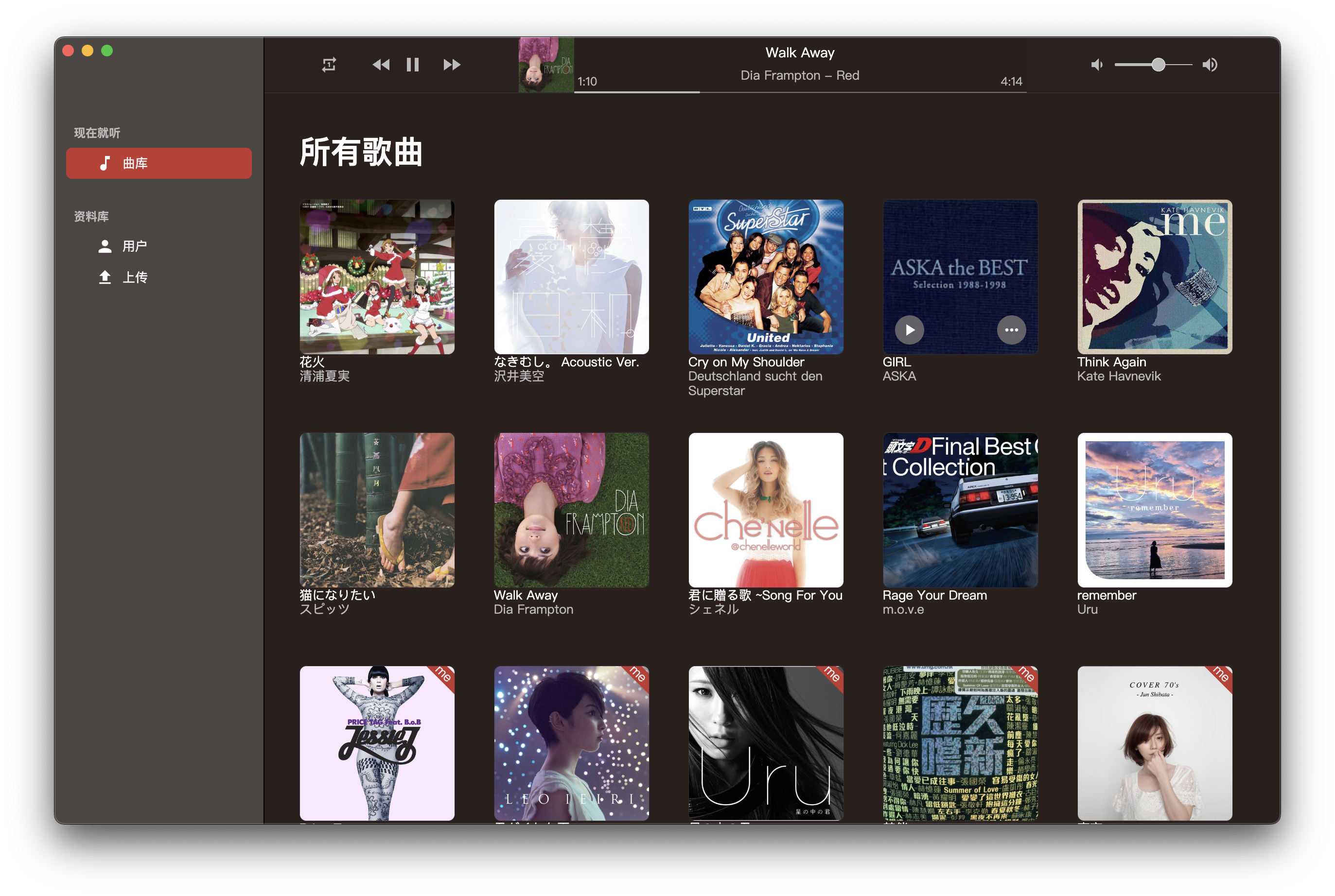The width and height of the screenshot is (1335, 896).
Task: Click the person icon beside 用户
Action: coord(105,246)
